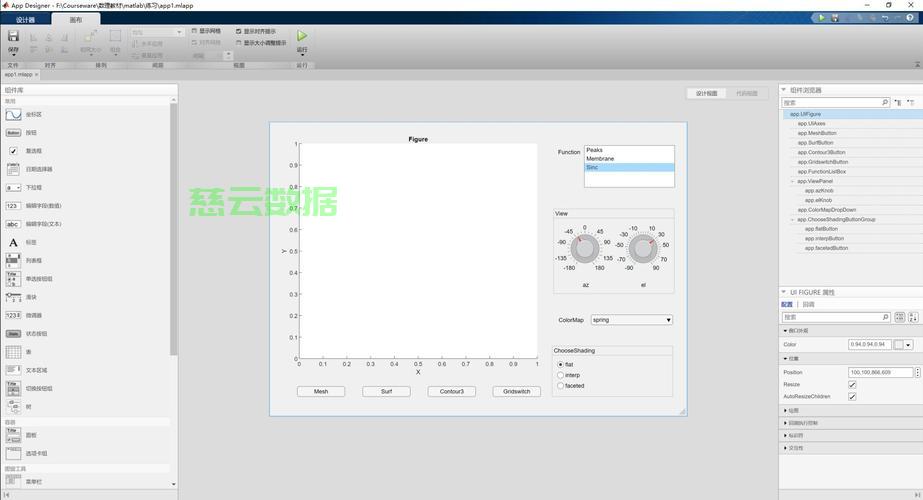The image size is (923, 500).
Task: Toggle the Show Grid (显示网格) checkbox
Action: (194, 31)
